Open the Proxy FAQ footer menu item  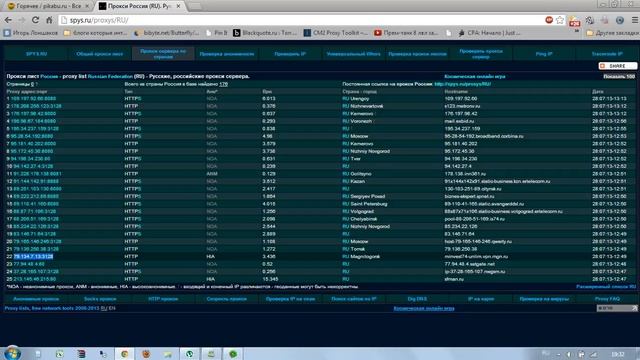(607, 299)
